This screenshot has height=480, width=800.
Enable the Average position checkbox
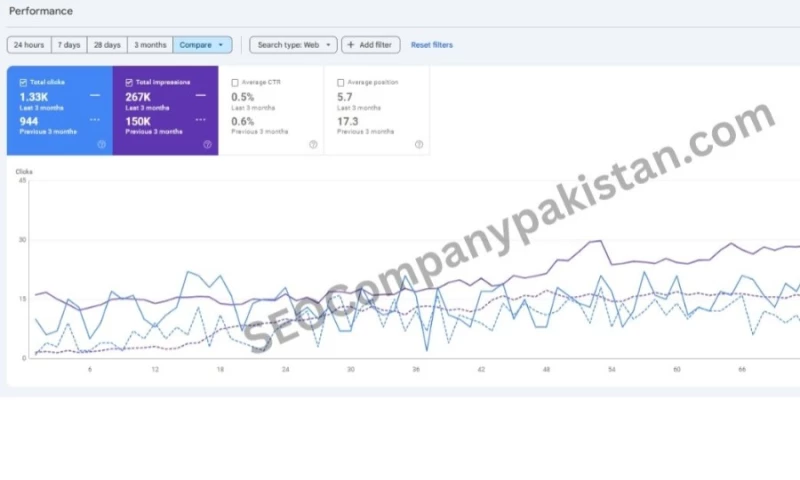coord(341,82)
